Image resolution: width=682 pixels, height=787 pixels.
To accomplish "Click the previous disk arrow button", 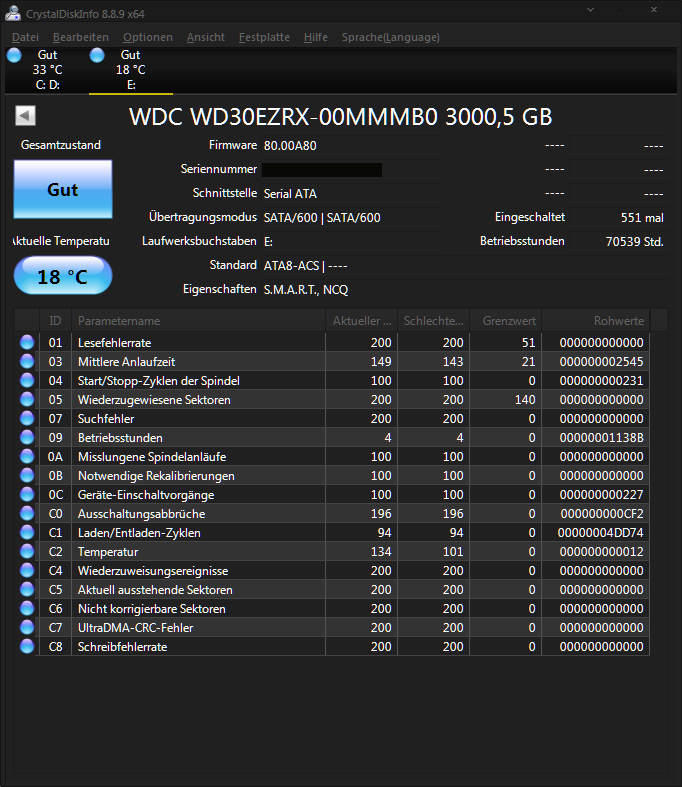I will 25,115.
